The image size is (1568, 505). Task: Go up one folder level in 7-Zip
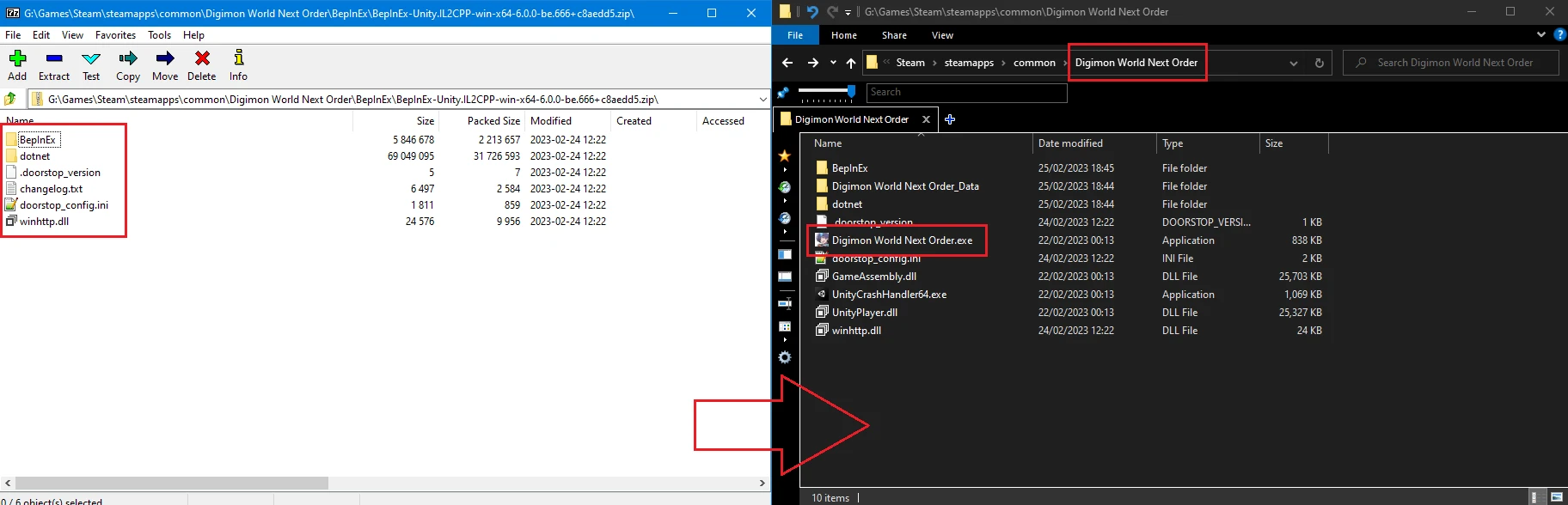coord(11,99)
